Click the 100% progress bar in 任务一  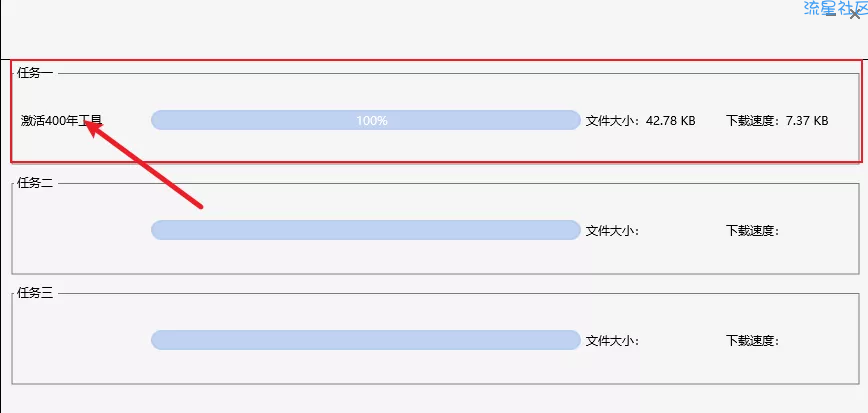pos(365,120)
